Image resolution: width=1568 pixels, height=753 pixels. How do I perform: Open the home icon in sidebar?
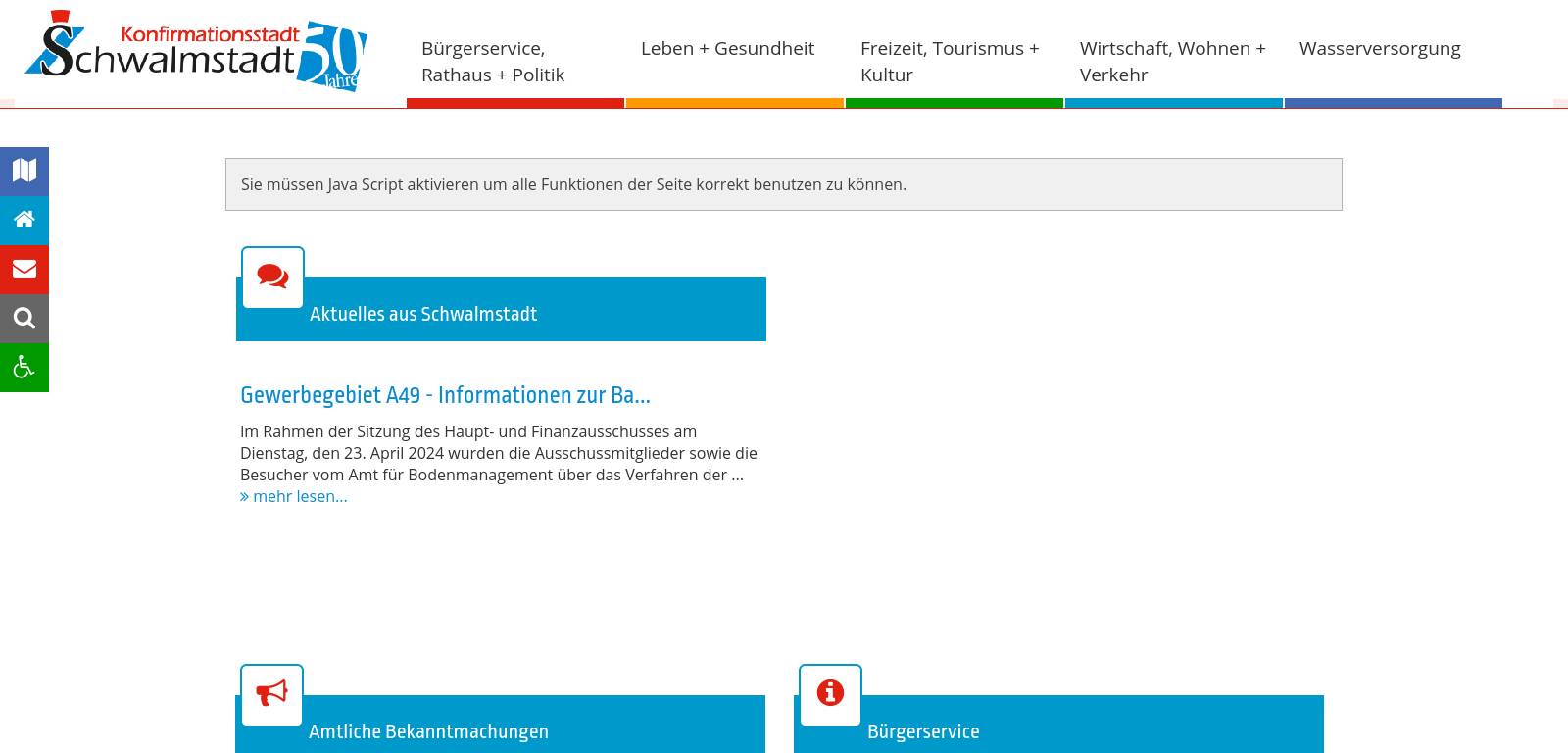click(x=24, y=220)
